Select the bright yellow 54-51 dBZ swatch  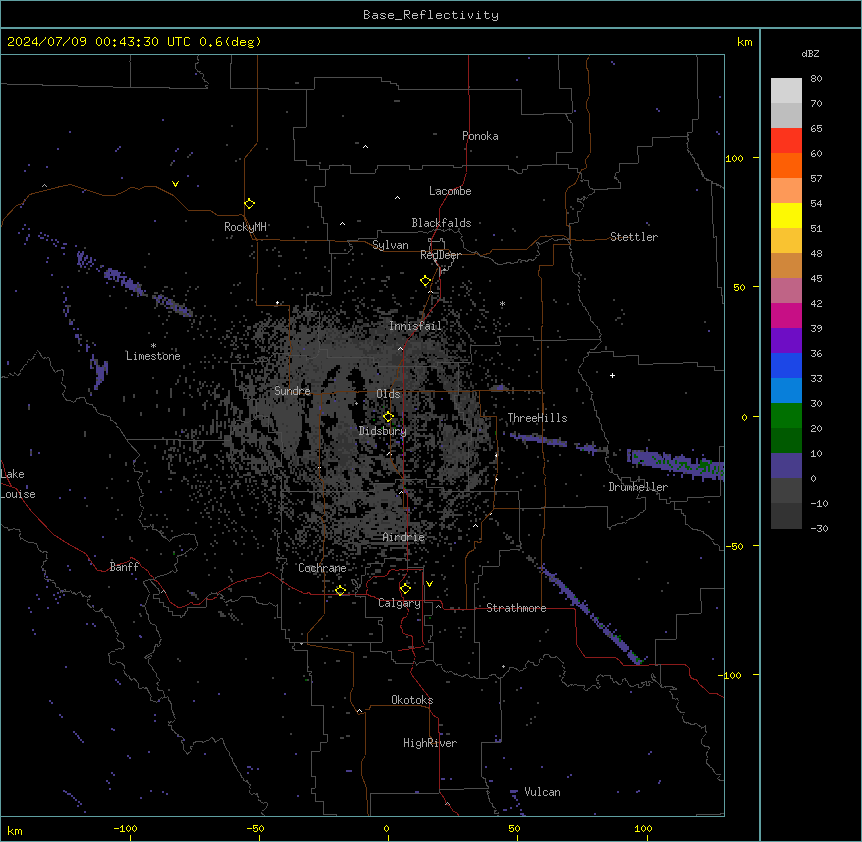786,215
